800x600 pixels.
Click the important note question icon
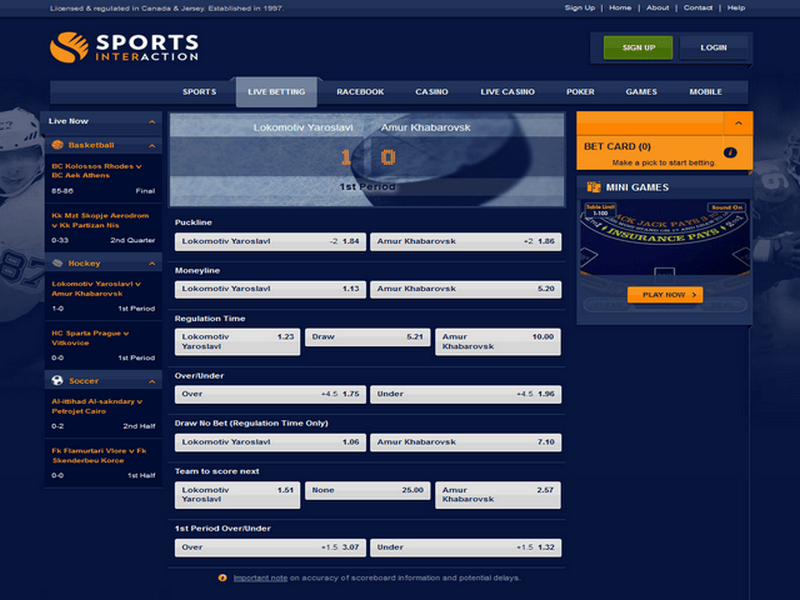click(222, 578)
